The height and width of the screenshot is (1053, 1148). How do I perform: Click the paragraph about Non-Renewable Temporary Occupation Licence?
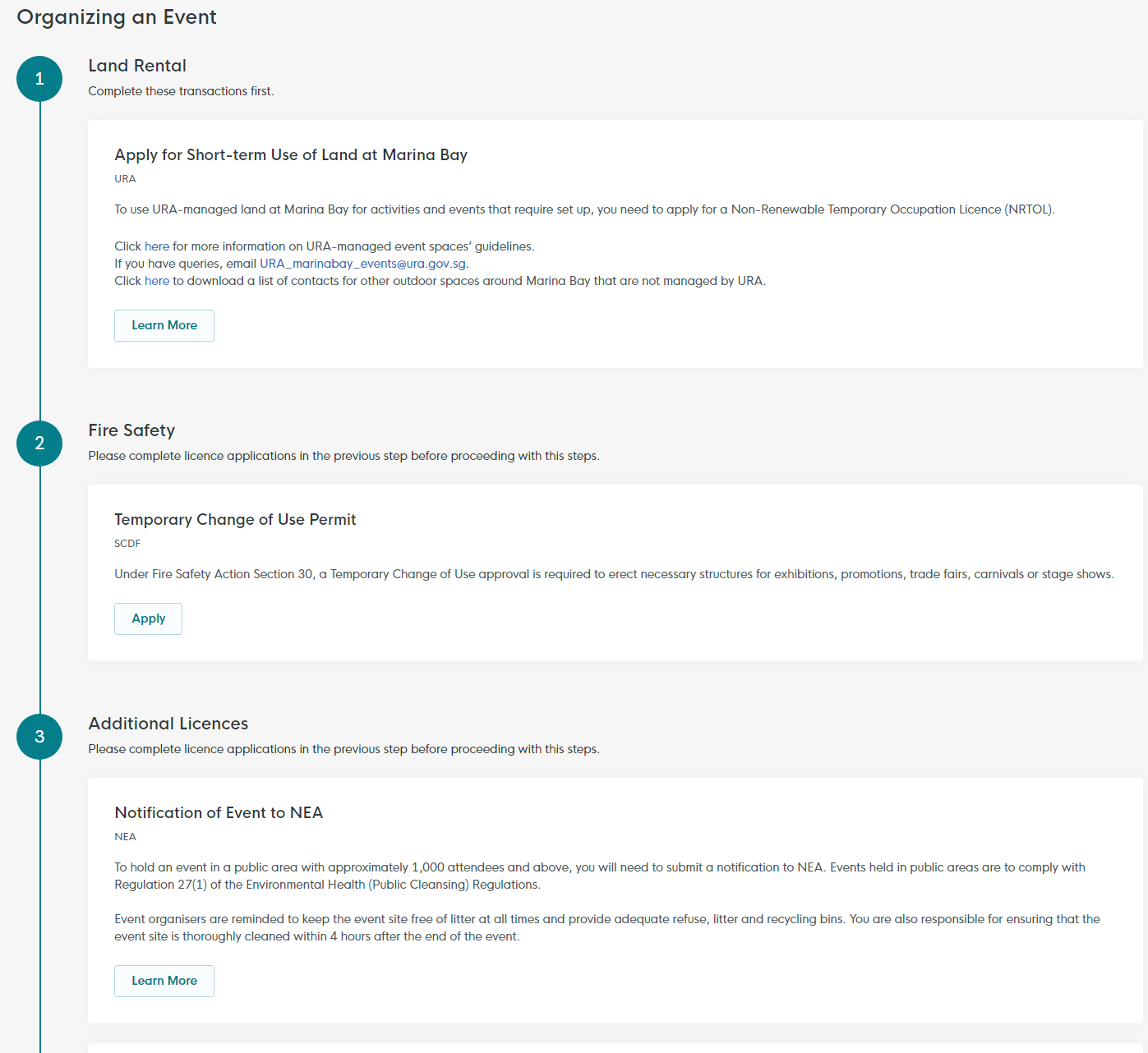click(x=584, y=209)
